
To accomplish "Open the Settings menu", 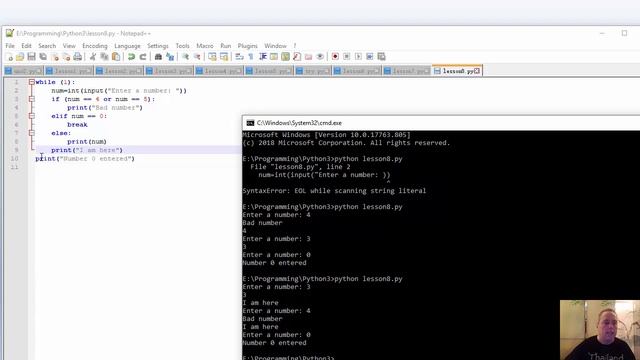I will 158,46.
